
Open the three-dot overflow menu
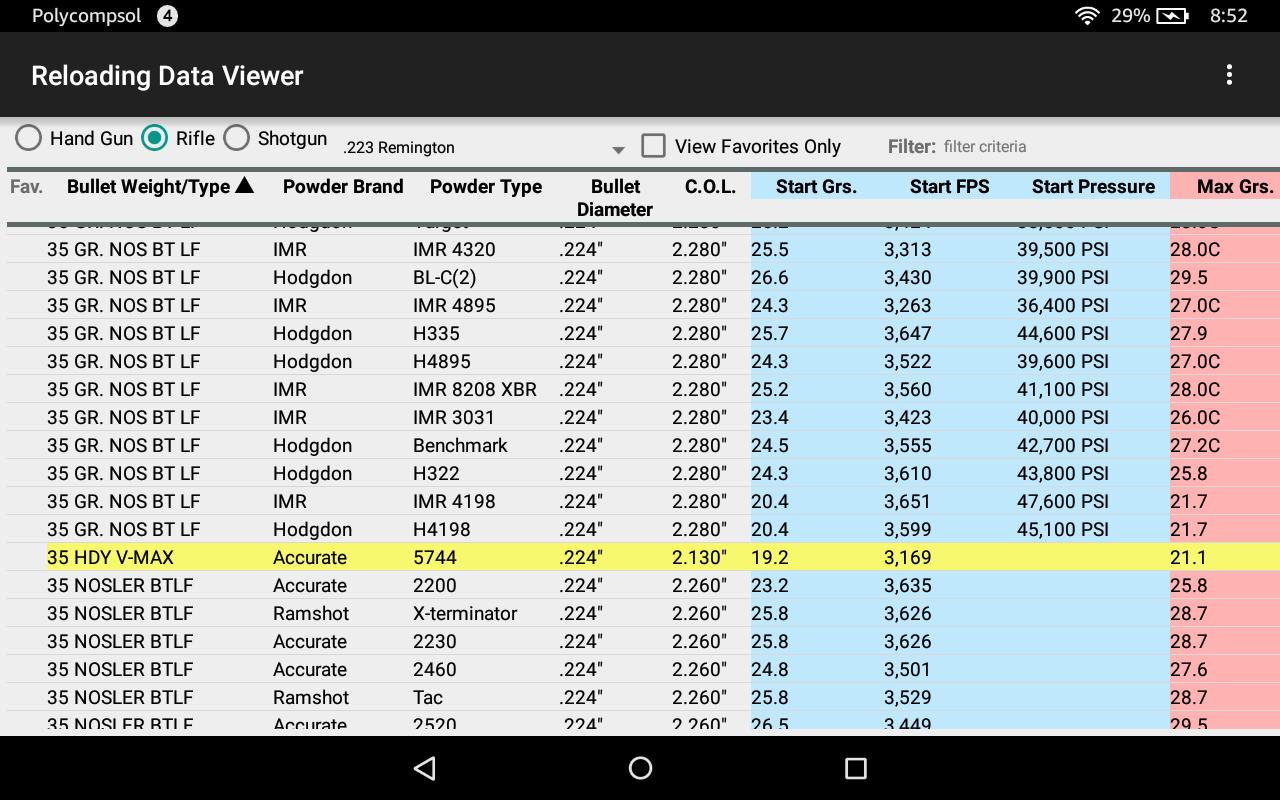[x=1229, y=75]
